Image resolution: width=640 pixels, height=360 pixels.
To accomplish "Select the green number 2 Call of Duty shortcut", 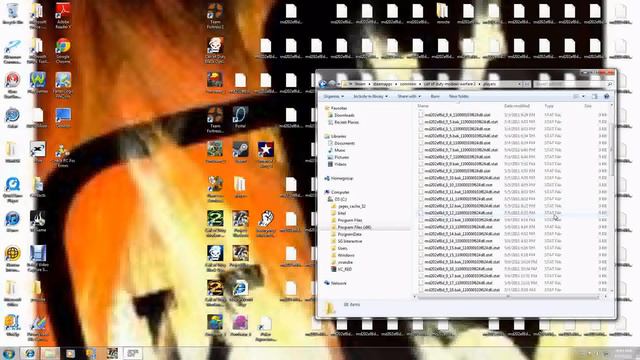I will click(x=215, y=224).
